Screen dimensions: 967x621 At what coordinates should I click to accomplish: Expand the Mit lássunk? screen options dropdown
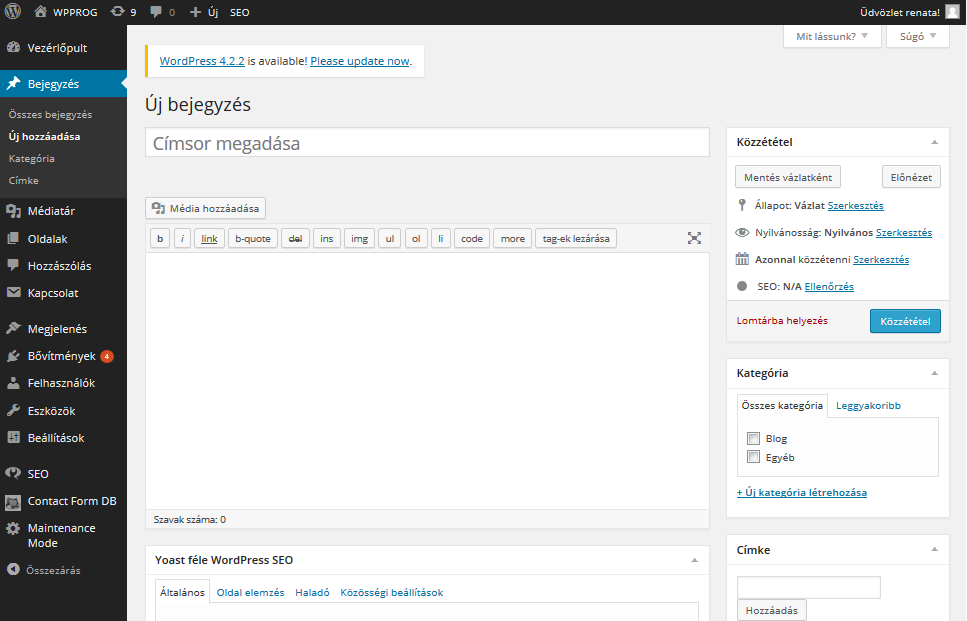832,37
